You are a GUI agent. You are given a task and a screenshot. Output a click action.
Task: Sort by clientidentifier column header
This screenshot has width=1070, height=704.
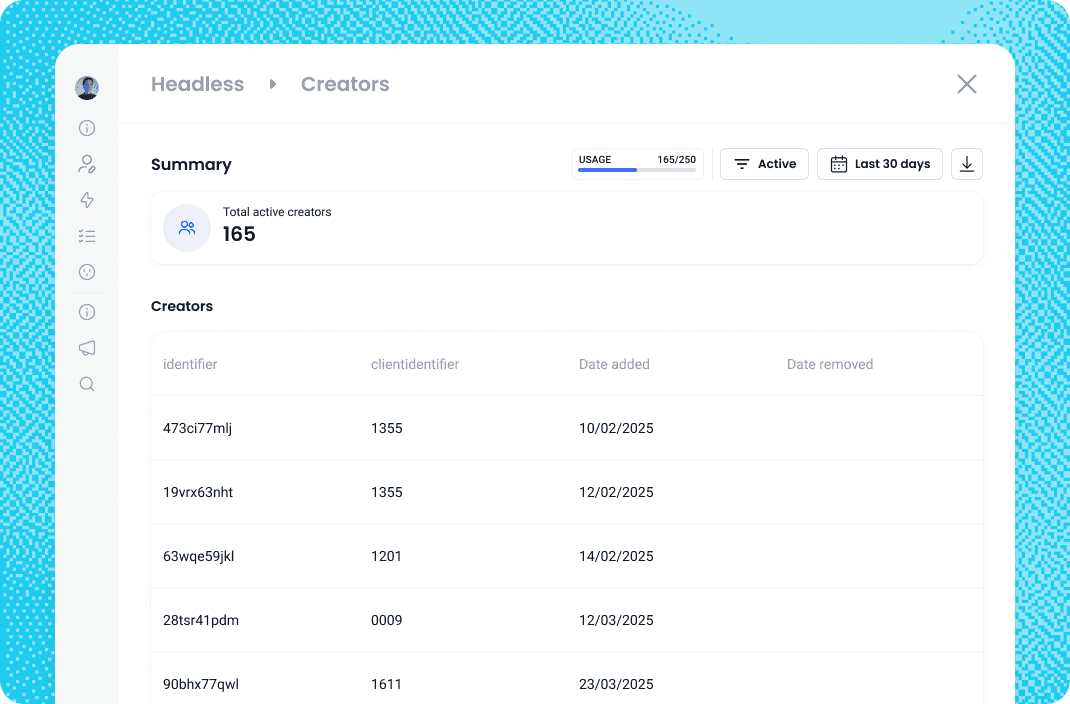[415, 364]
